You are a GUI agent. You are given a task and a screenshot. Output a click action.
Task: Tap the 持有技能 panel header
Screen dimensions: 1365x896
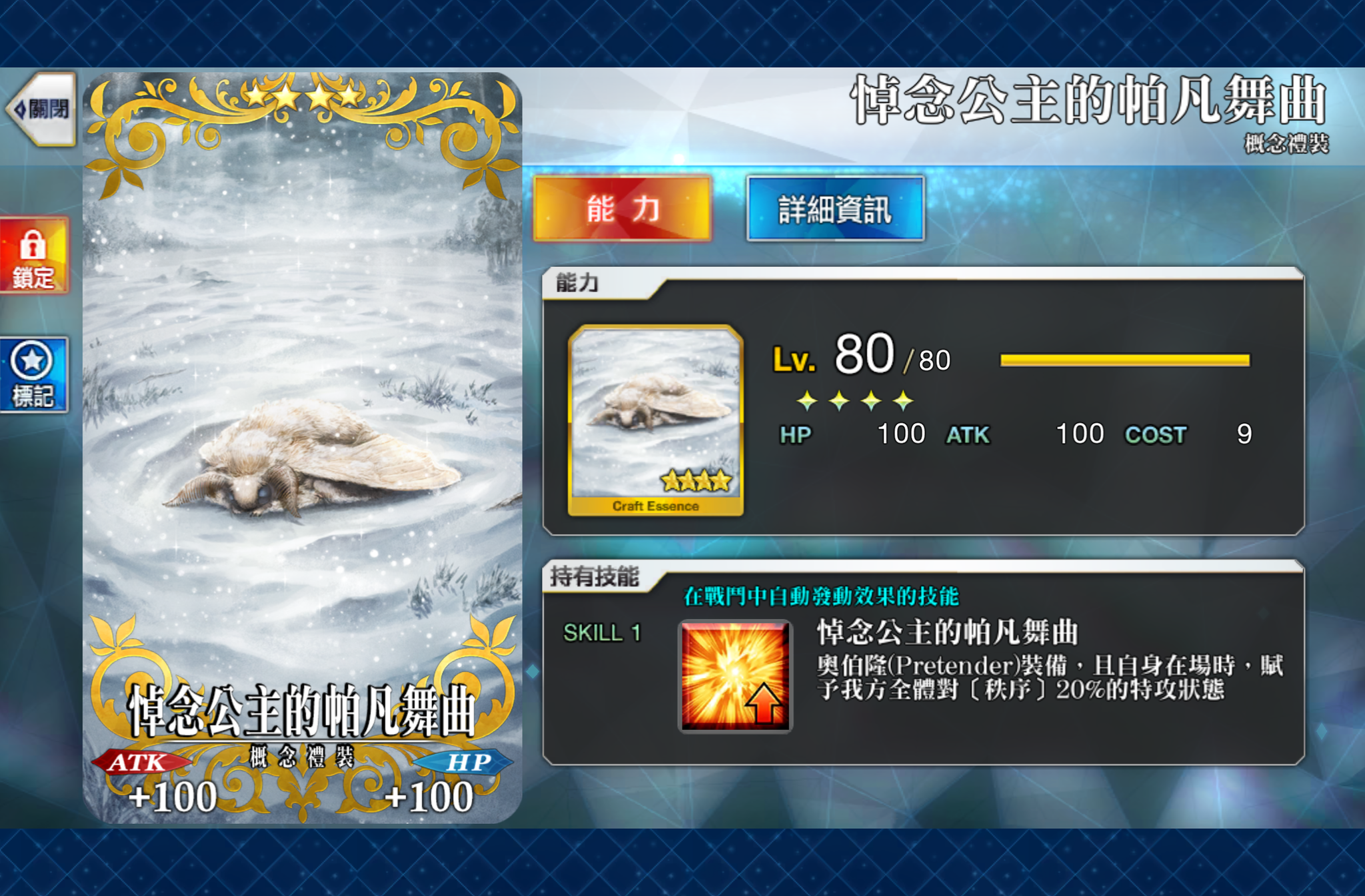[595, 576]
